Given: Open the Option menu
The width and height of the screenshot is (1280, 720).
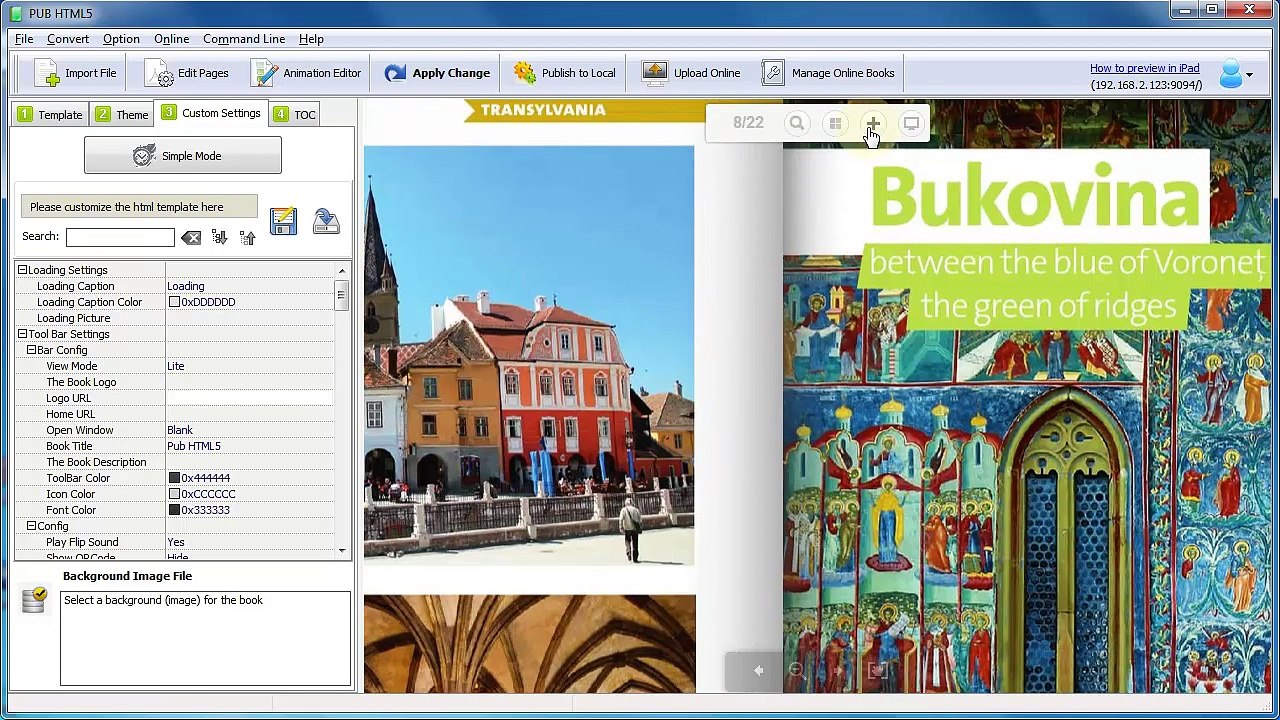Looking at the screenshot, I should (121, 39).
